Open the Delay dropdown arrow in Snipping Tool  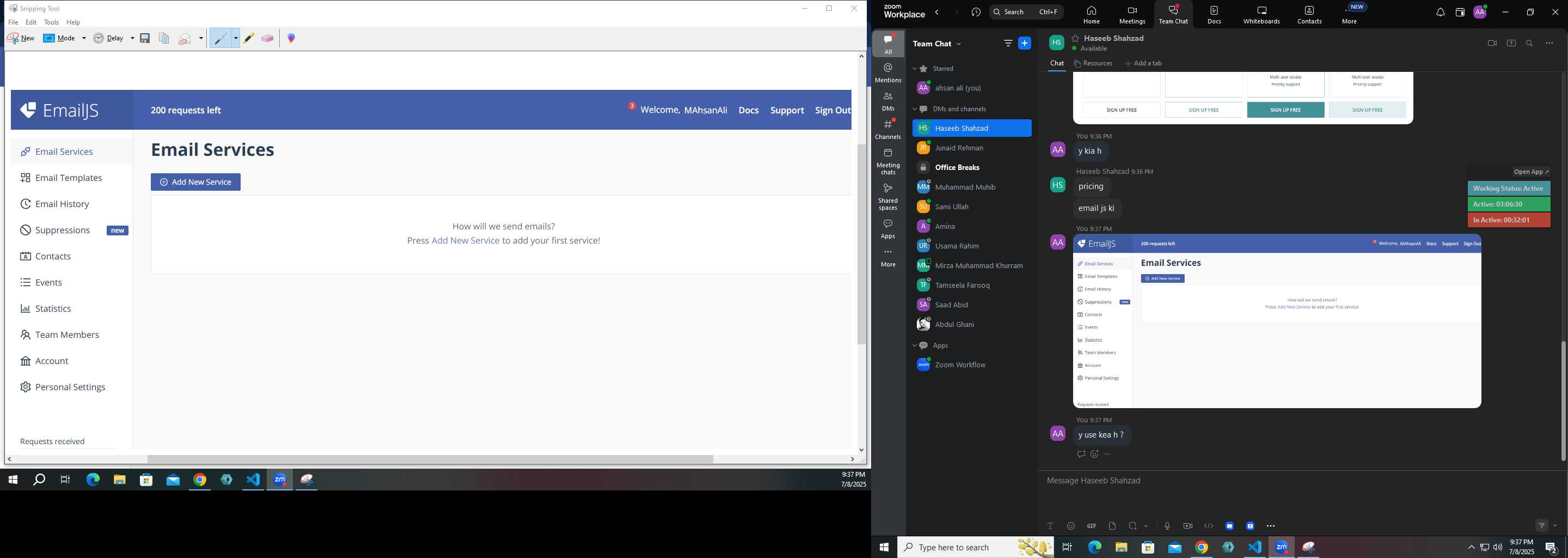coord(132,38)
